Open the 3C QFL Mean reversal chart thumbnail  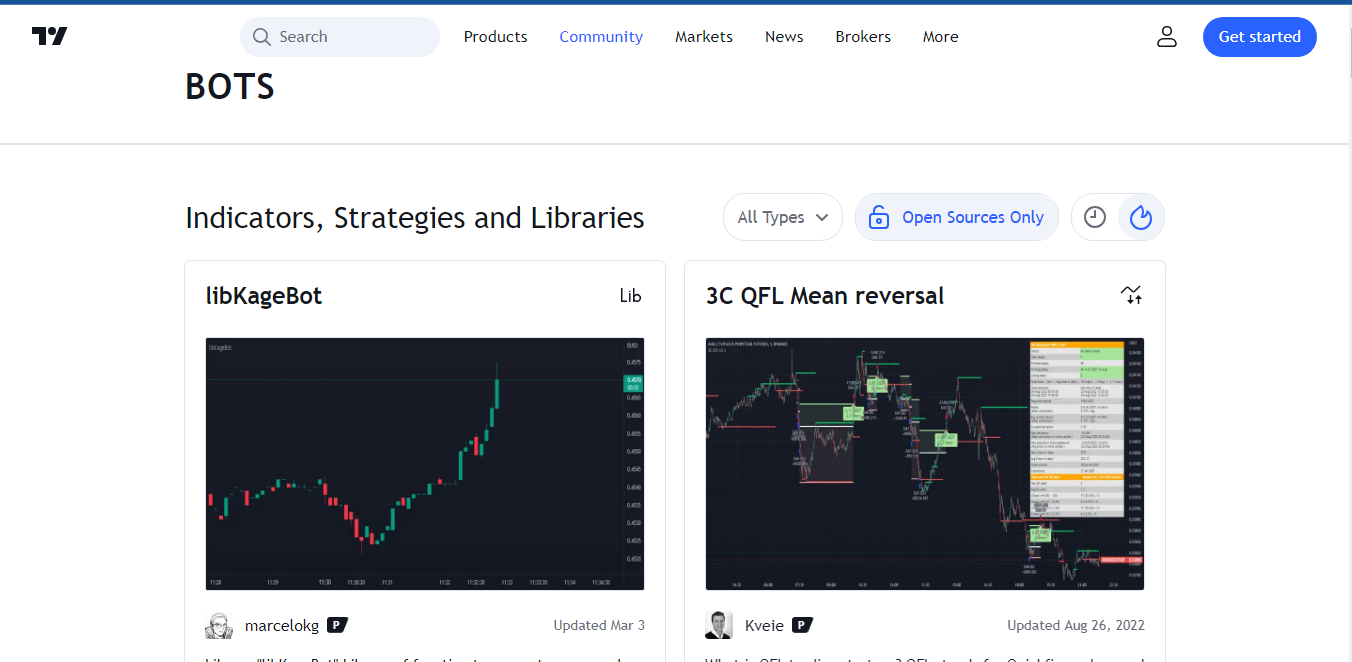[925, 463]
